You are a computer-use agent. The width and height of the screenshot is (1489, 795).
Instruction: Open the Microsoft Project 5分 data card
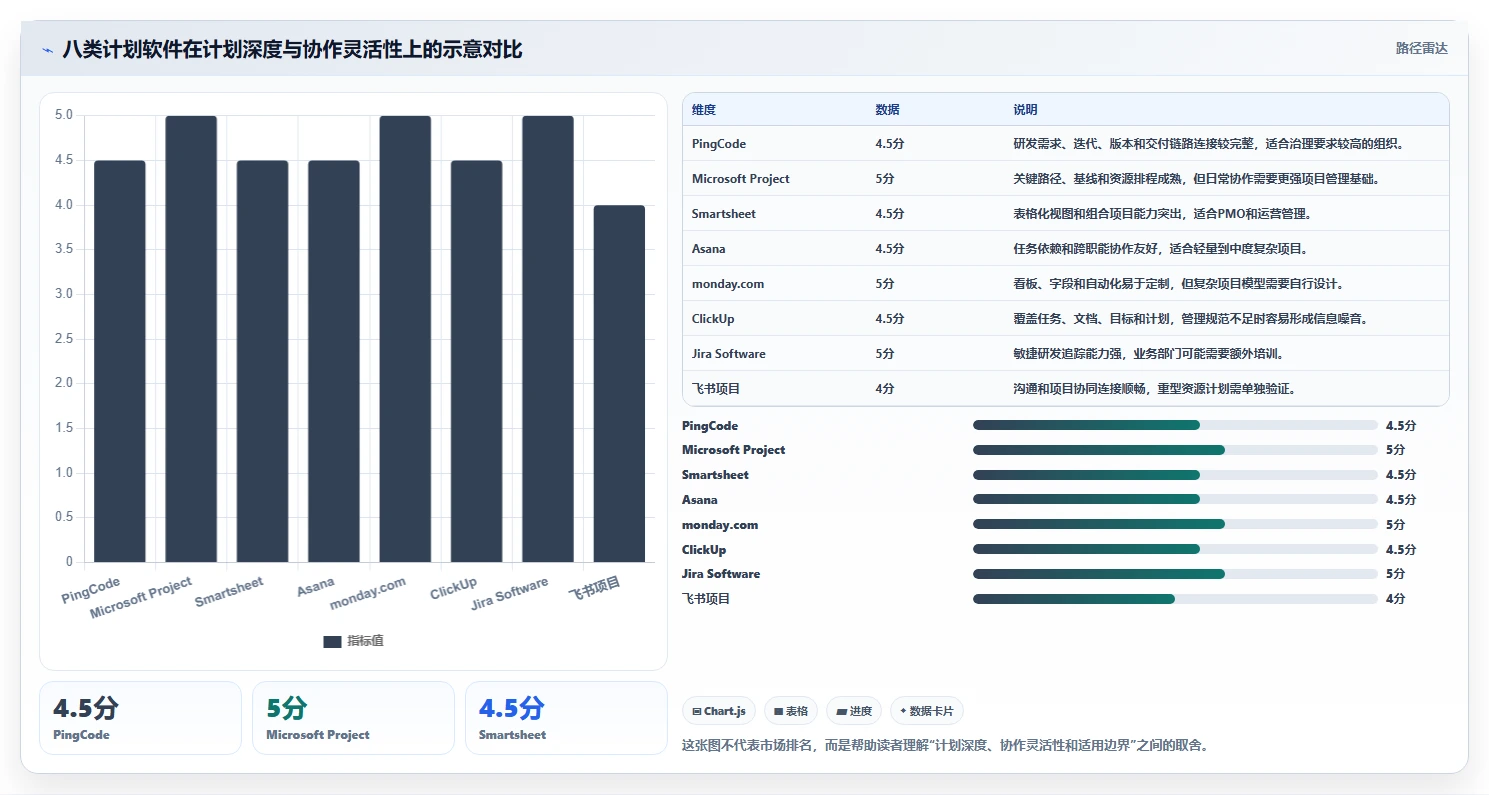point(353,718)
